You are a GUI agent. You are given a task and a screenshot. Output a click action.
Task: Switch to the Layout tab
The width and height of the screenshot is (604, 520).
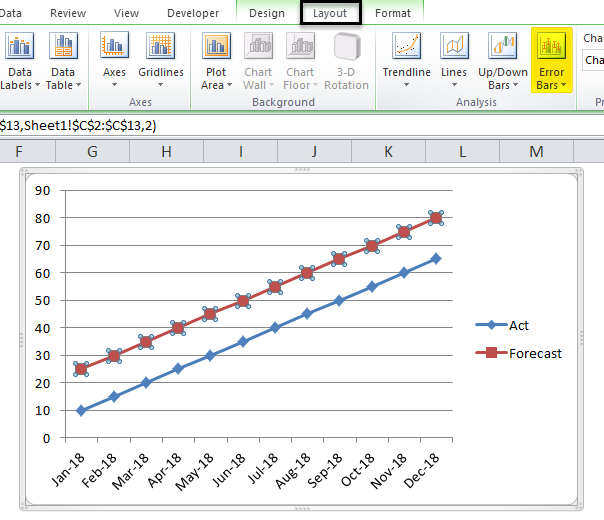pyautogui.click(x=330, y=13)
